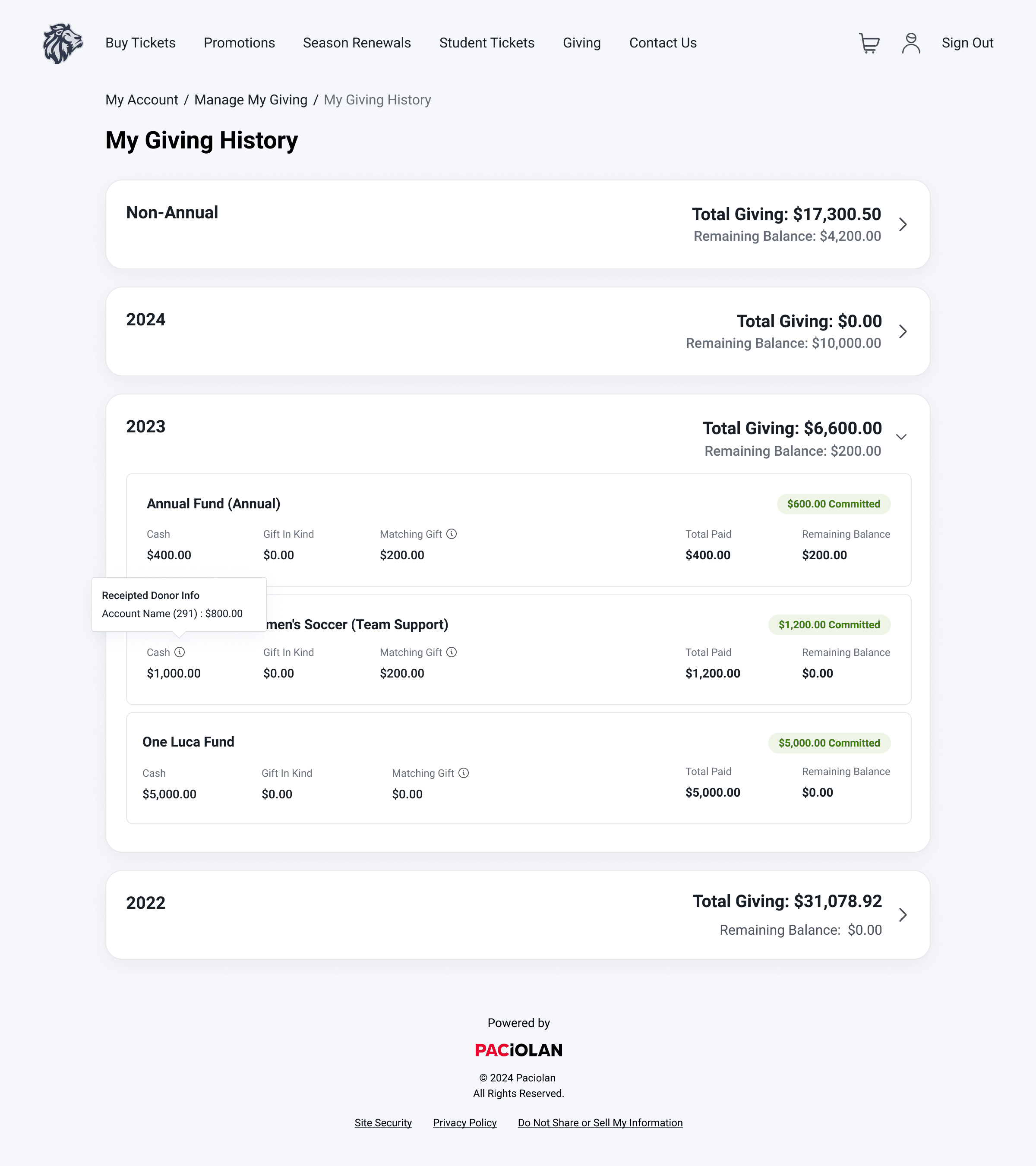Open Promotions menu item
Image resolution: width=1036 pixels, height=1166 pixels.
[x=239, y=43]
